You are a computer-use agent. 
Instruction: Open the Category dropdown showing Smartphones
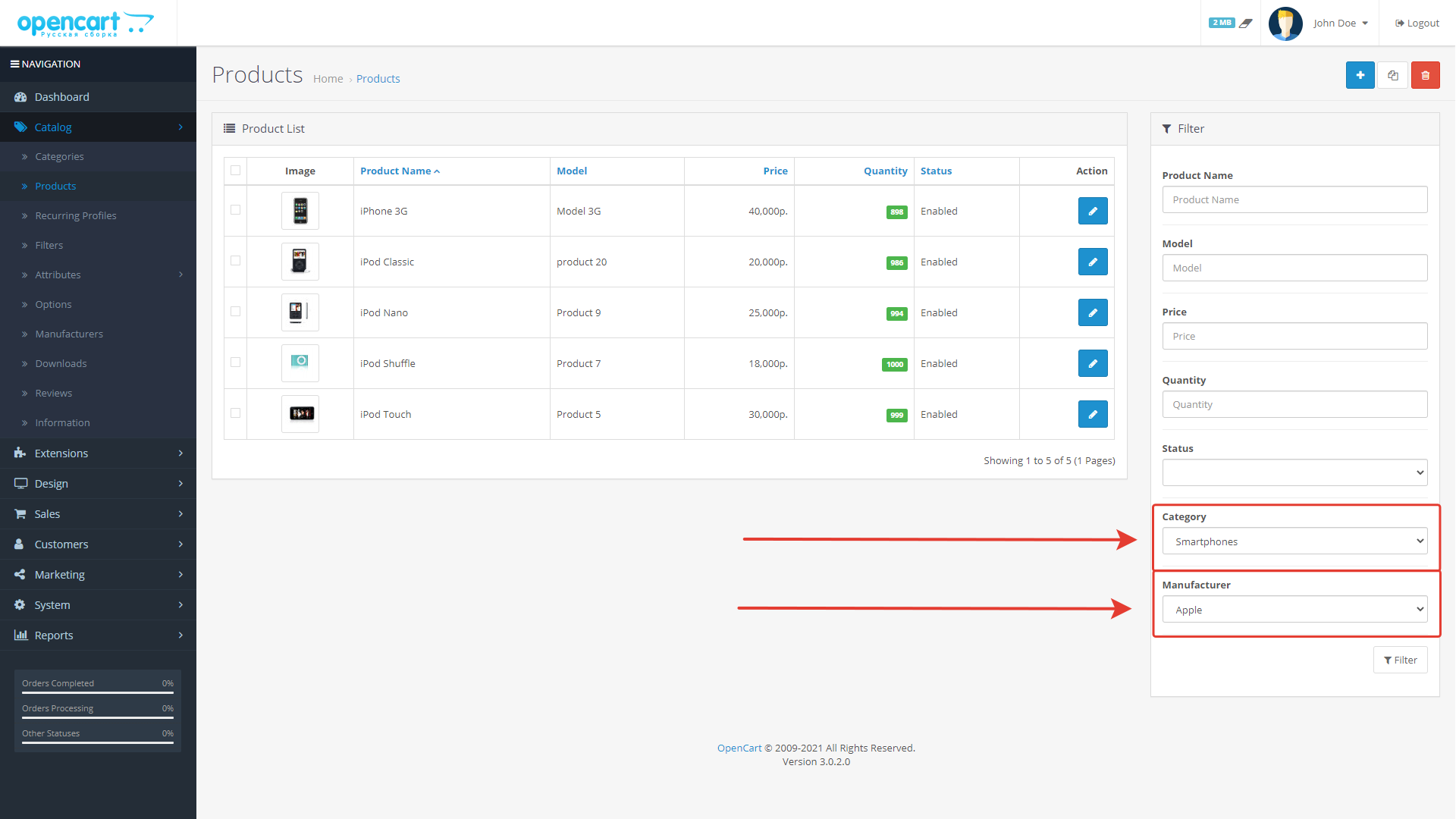tap(1294, 541)
